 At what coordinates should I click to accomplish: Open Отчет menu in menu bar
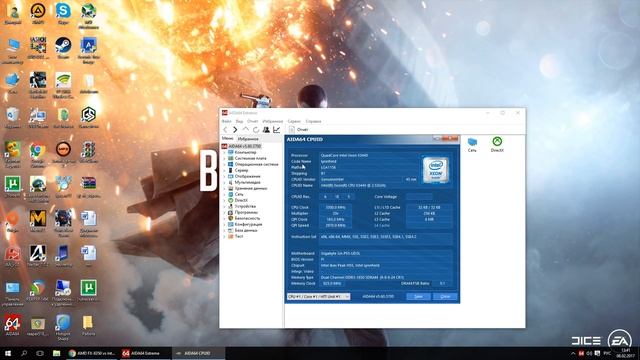point(253,121)
